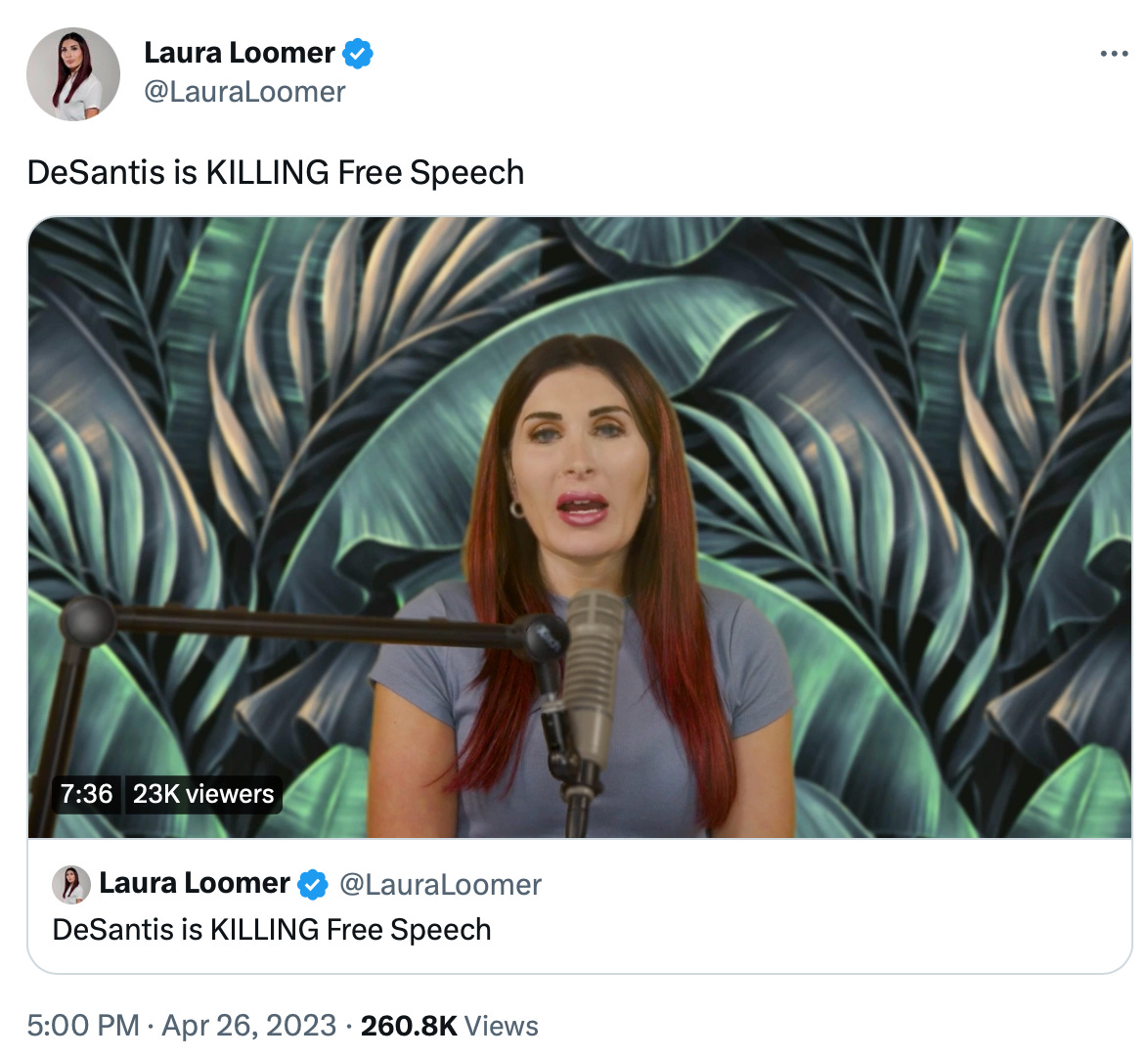This screenshot has height=1058, width=1148.
Task: Open the @LauraLoomer handle in quoted post
Action: [x=440, y=885]
